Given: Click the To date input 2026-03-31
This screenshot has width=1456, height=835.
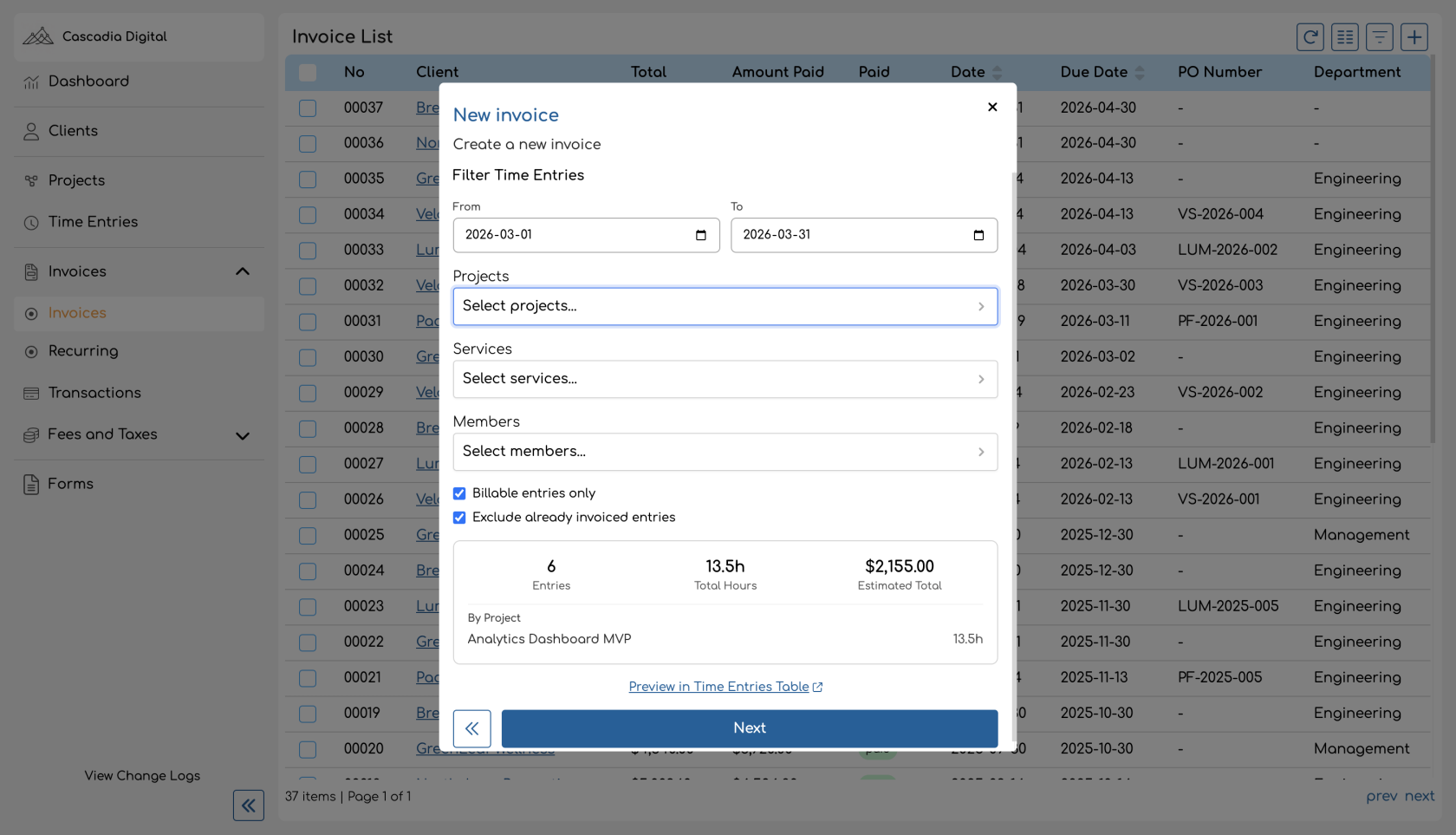Looking at the screenshot, I should click(864, 235).
